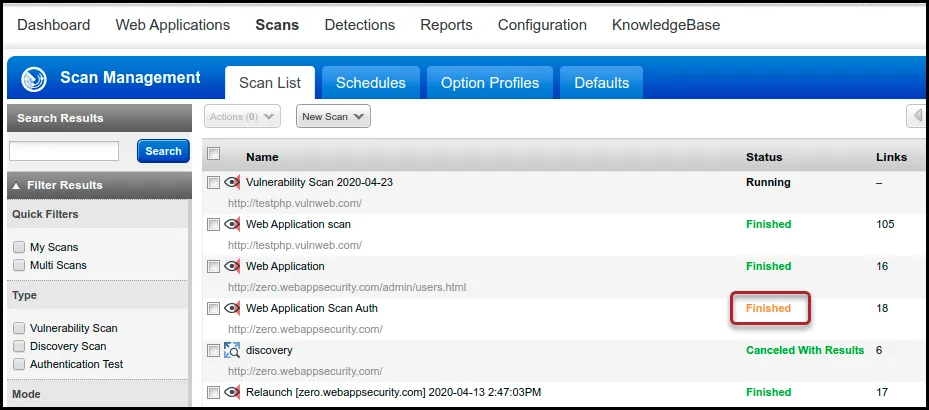Open Relaunch [zero.webappsecurity.com] scan entry
The height and width of the screenshot is (410, 929).
pyautogui.click(x=393, y=392)
